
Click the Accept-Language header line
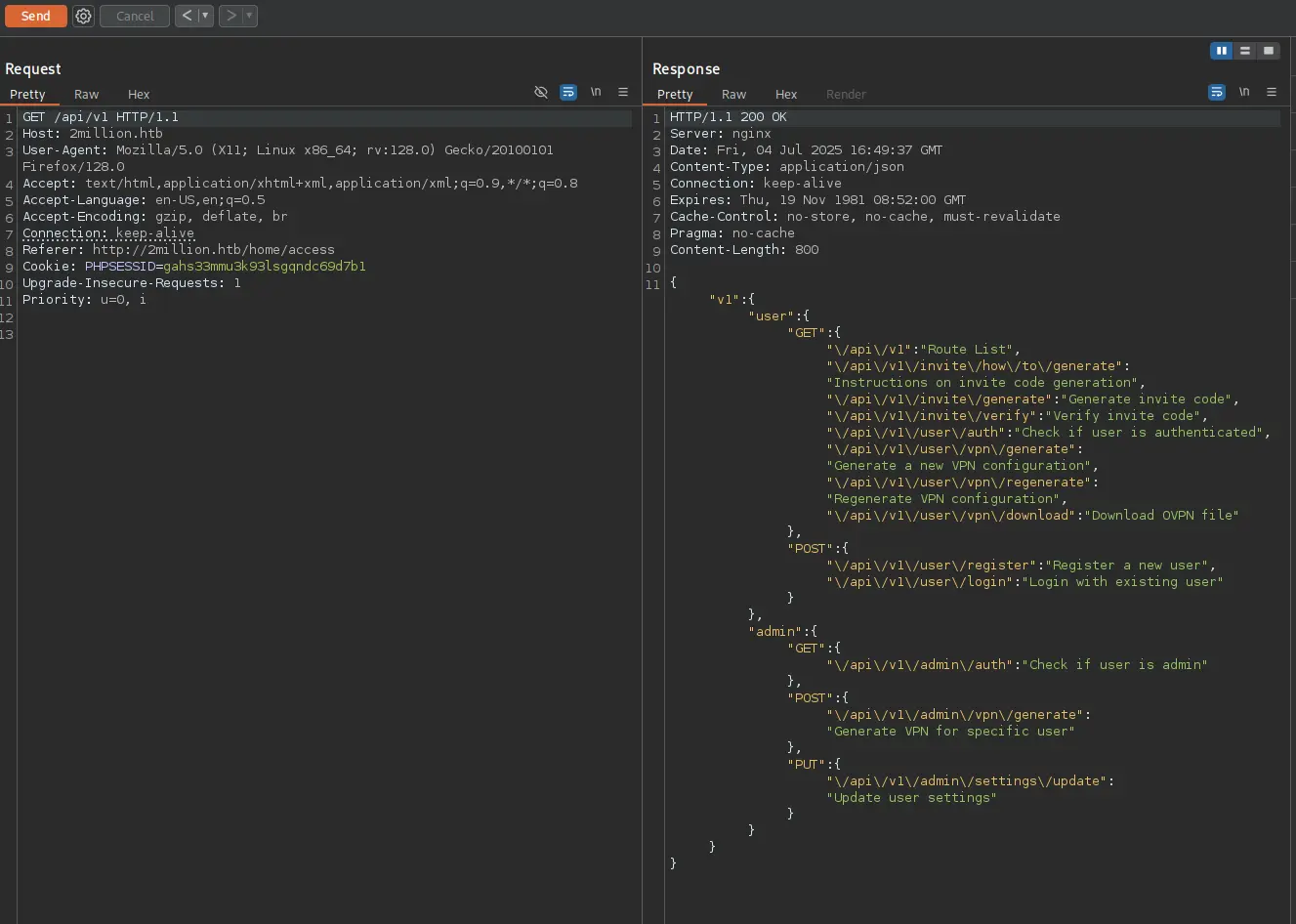144,200
